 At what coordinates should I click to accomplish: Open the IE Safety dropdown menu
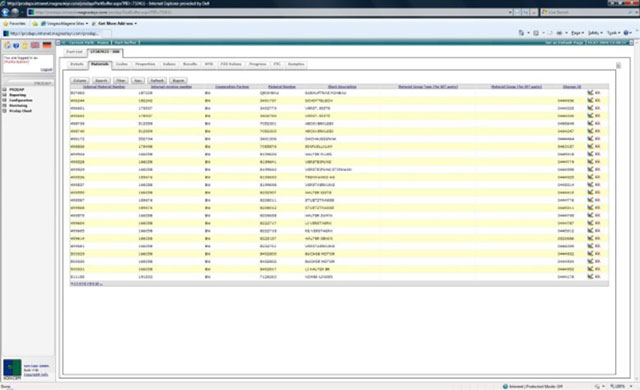click(595, 33)
